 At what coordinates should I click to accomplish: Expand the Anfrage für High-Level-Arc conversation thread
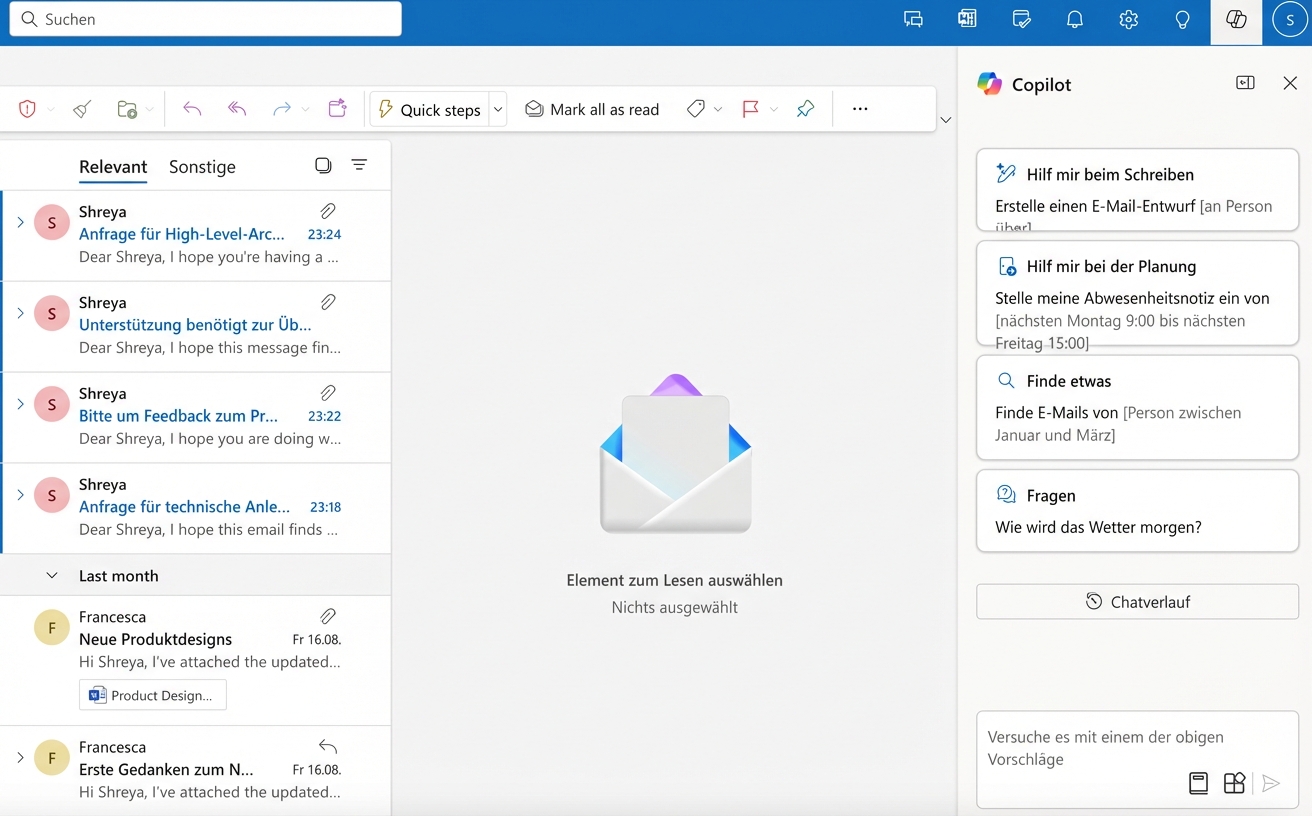[20, 222]
